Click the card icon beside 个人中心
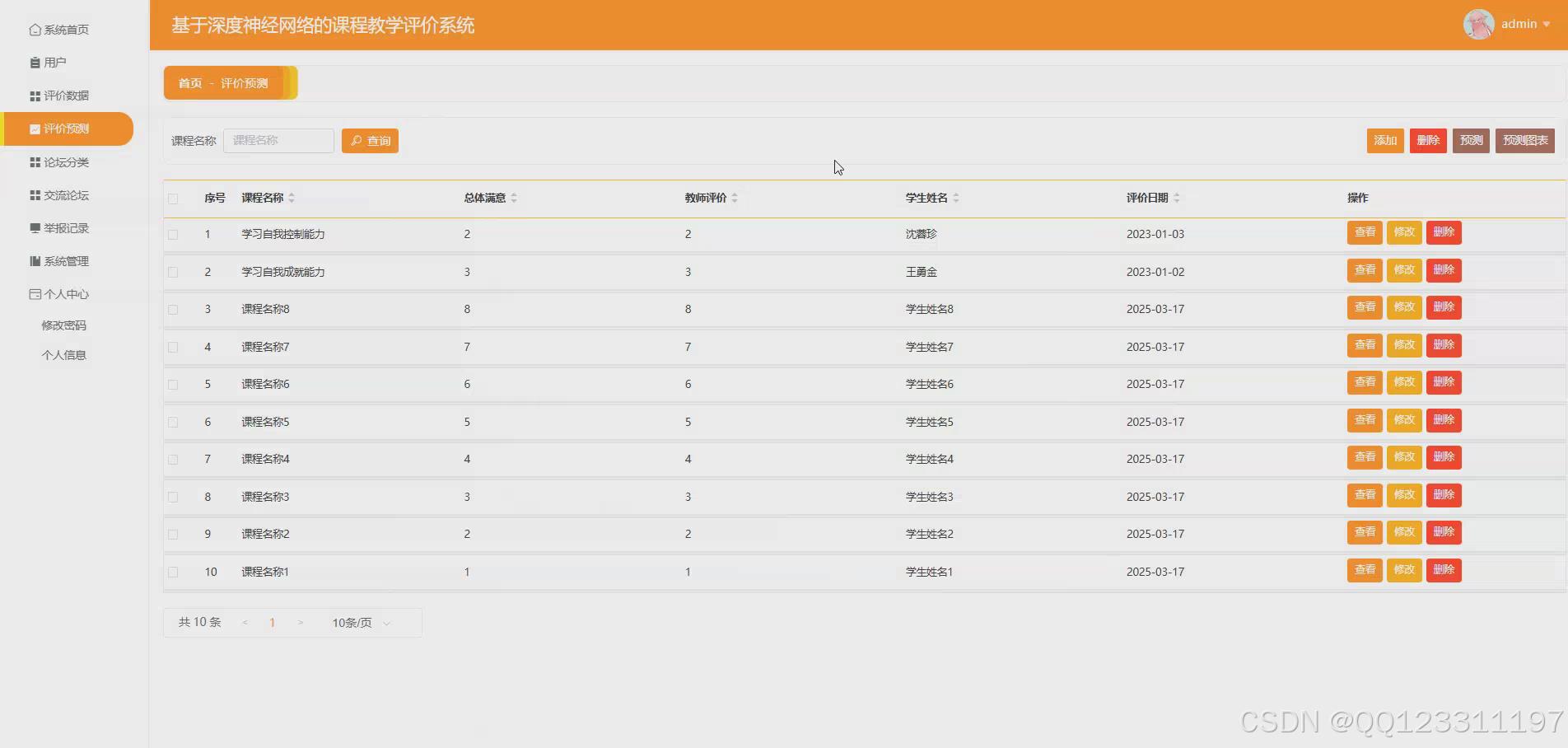The width and height of the screenshot is (1568, 748). pos(35,294)
